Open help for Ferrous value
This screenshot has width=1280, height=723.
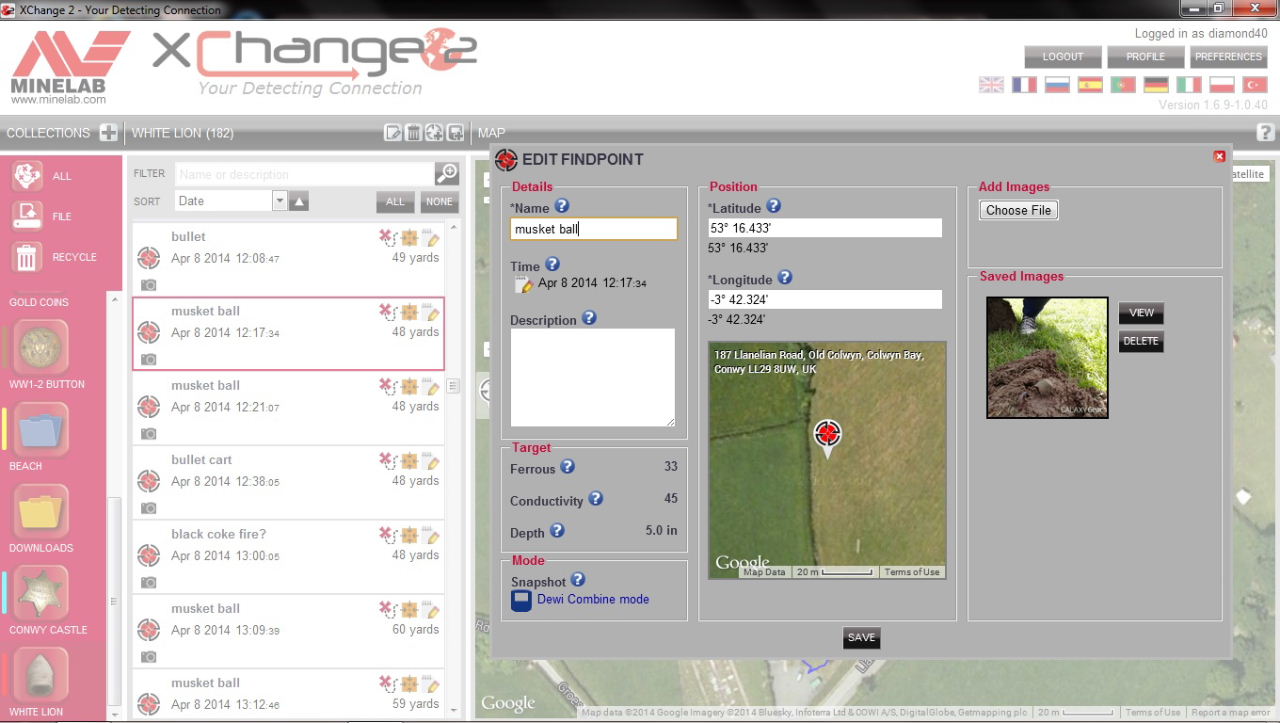[x=567, y=466]
